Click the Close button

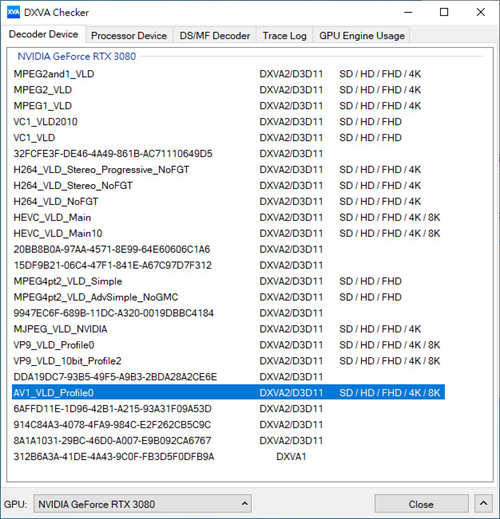421,504
